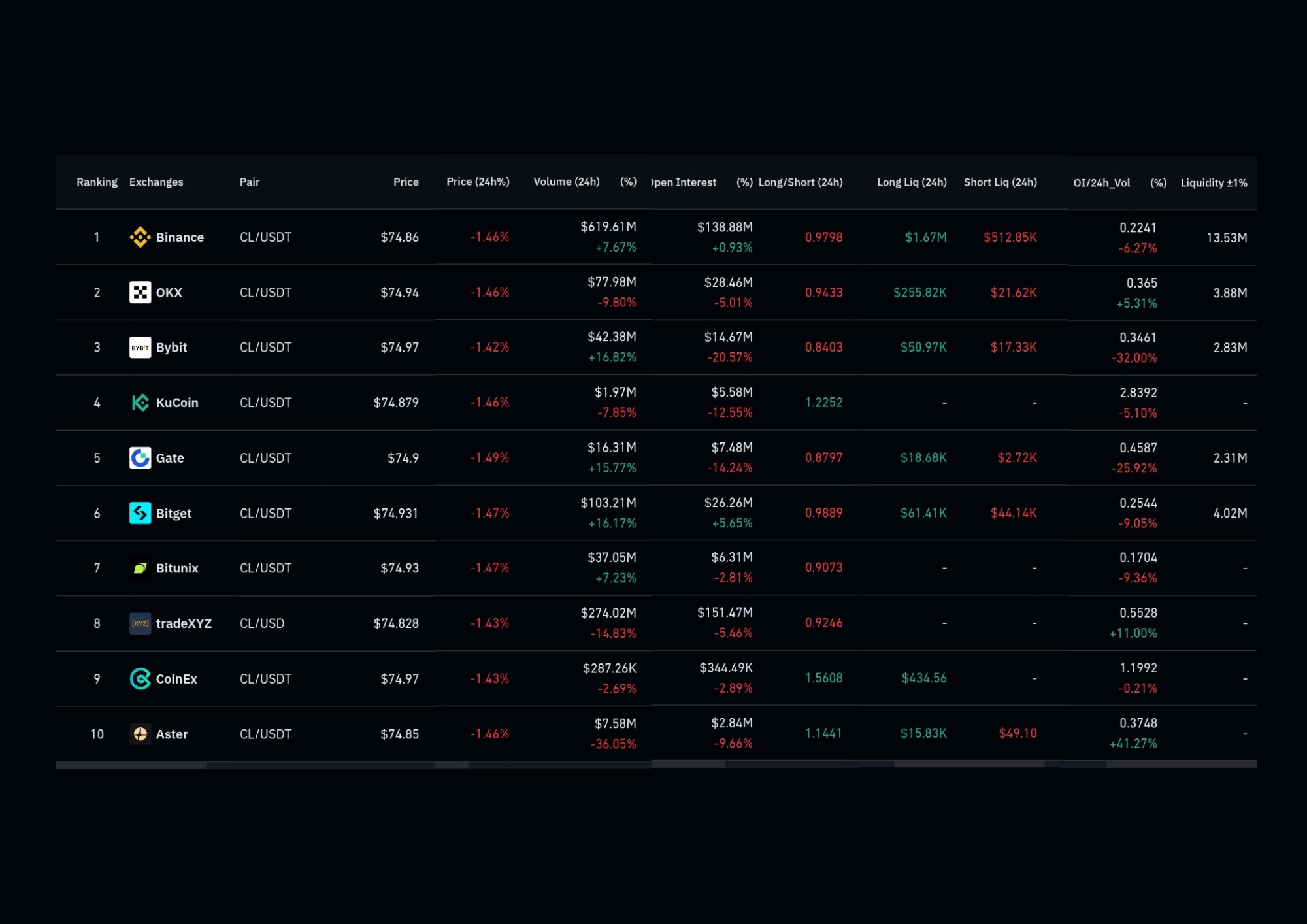This screenshot has height=924, width=1307.
Task: Click Binance volume $619.61M
Action: (x=608, y=227)
